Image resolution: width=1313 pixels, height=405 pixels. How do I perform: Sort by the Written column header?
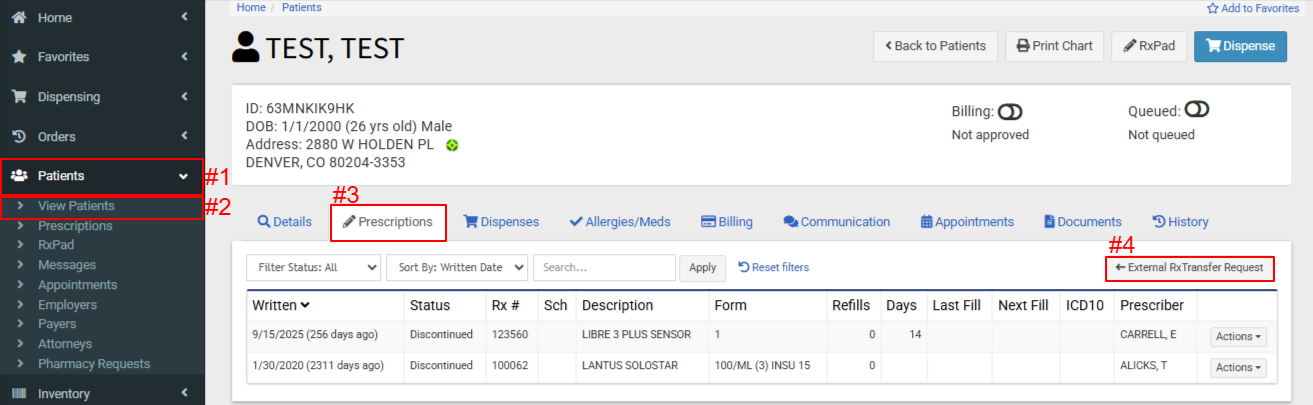pos(281,305)
